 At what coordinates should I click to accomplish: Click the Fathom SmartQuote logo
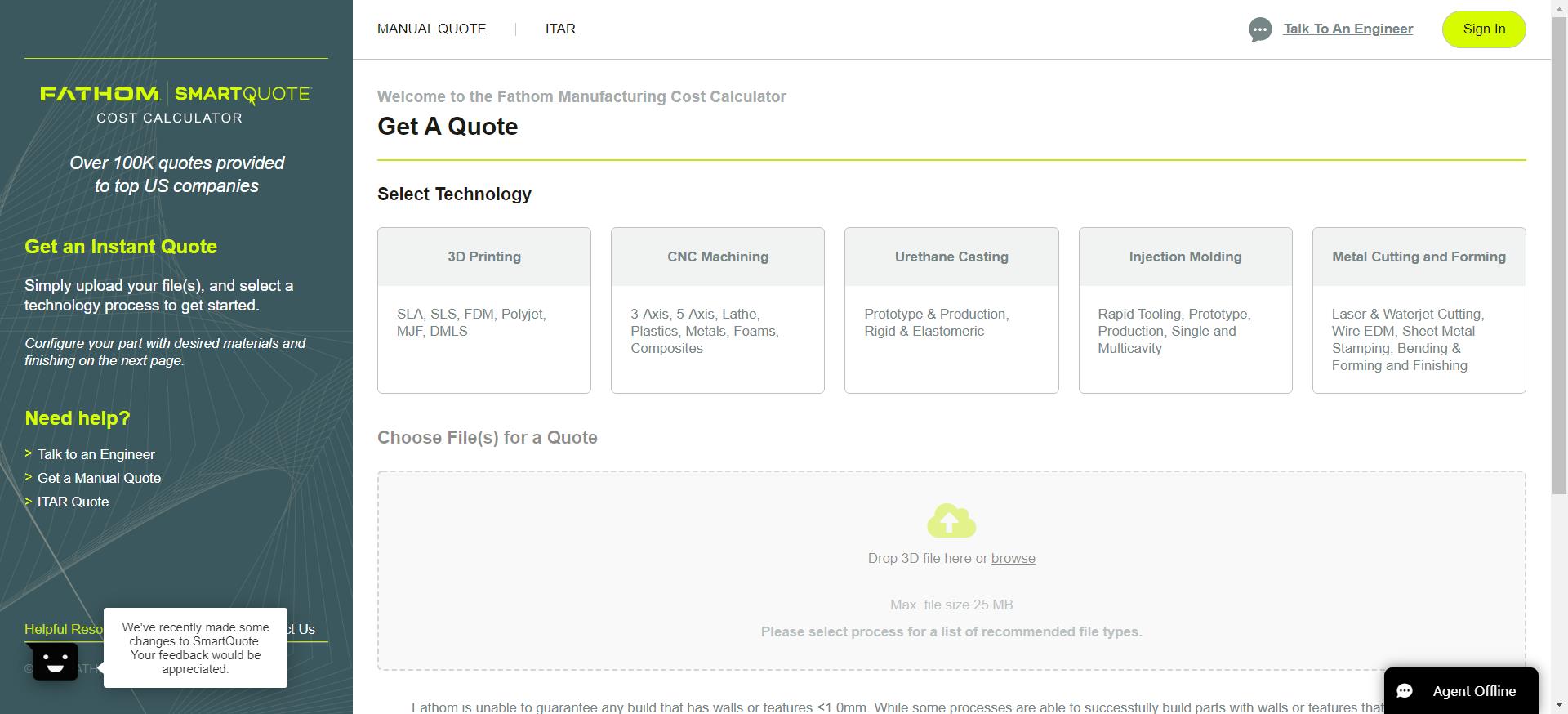point(176,105)
